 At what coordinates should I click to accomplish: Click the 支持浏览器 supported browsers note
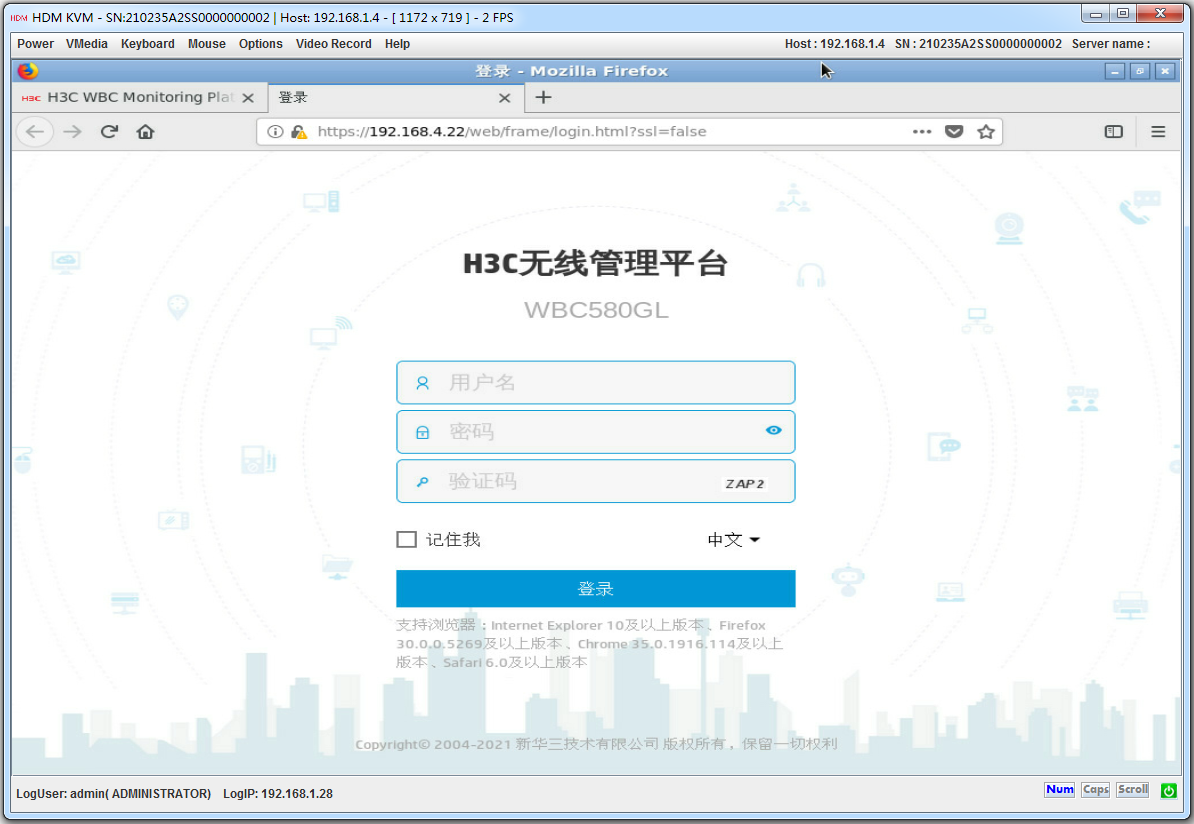click(x=589, y=644)
